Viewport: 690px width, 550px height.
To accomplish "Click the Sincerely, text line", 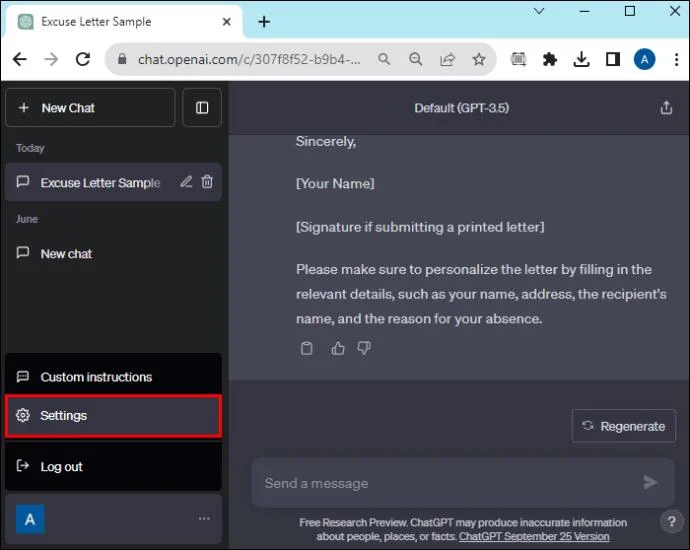I will (326, 142).
